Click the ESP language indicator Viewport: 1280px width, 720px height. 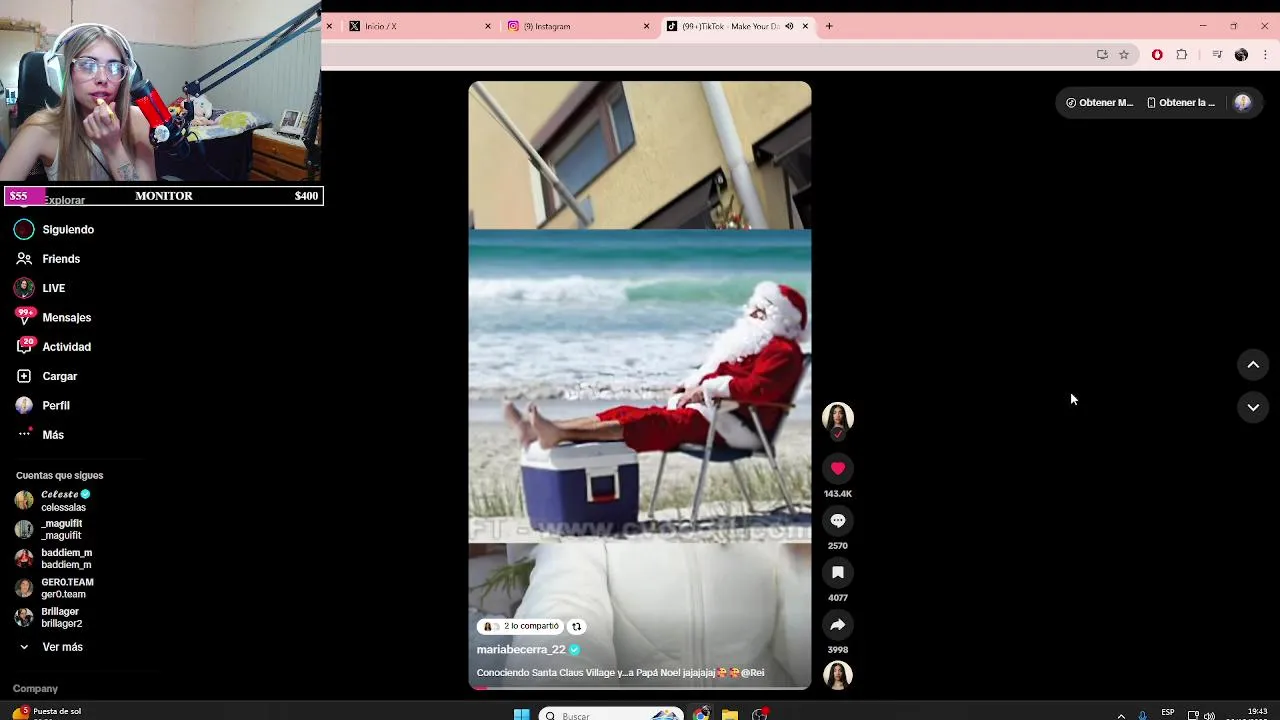[x=1167, y=713]
